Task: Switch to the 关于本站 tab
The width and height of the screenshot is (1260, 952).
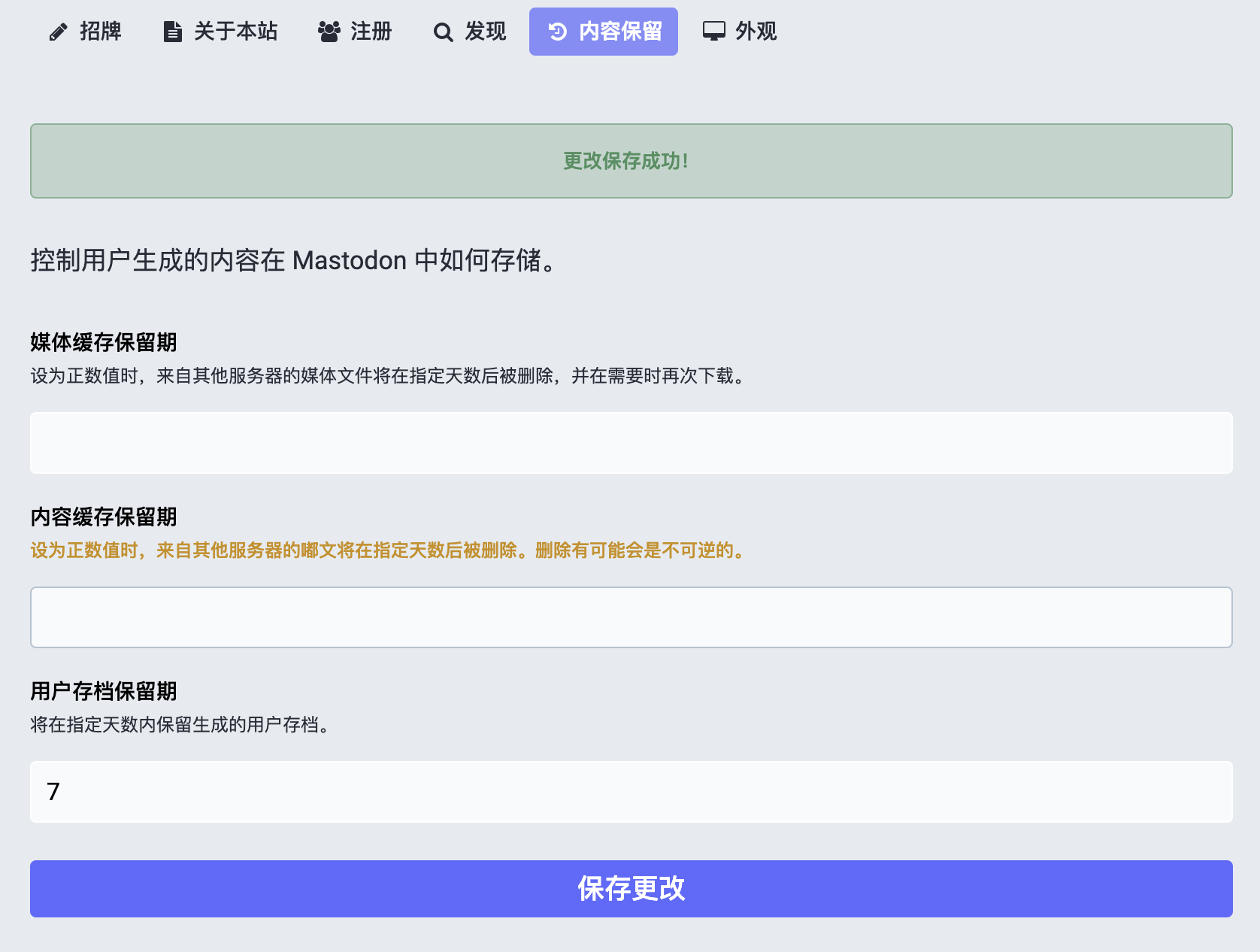Action: pos(235,32)
